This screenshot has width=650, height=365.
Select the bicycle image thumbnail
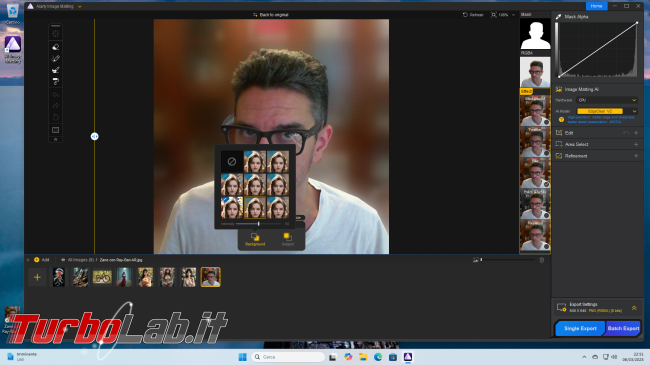pos(102,277)
